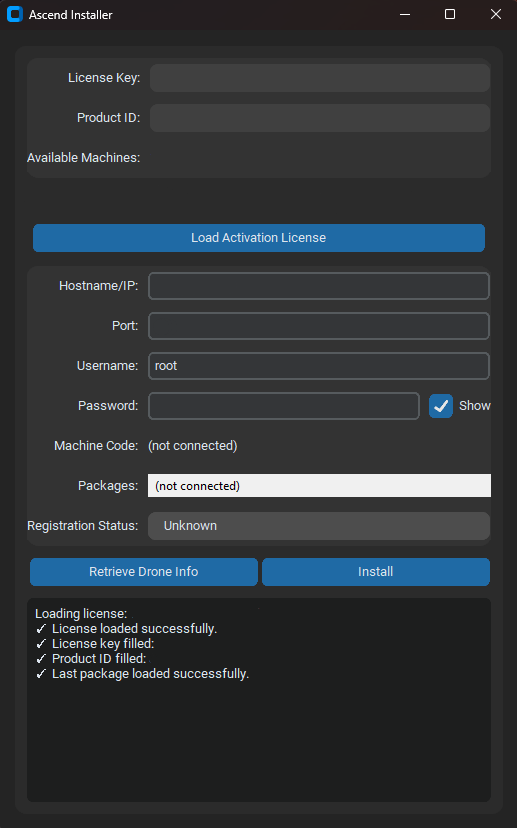Image resolution: width=517 pixels, height=828 pixels.
Task: Click the 'License loaded successfully.' log line
Action: tap(126, 628)
